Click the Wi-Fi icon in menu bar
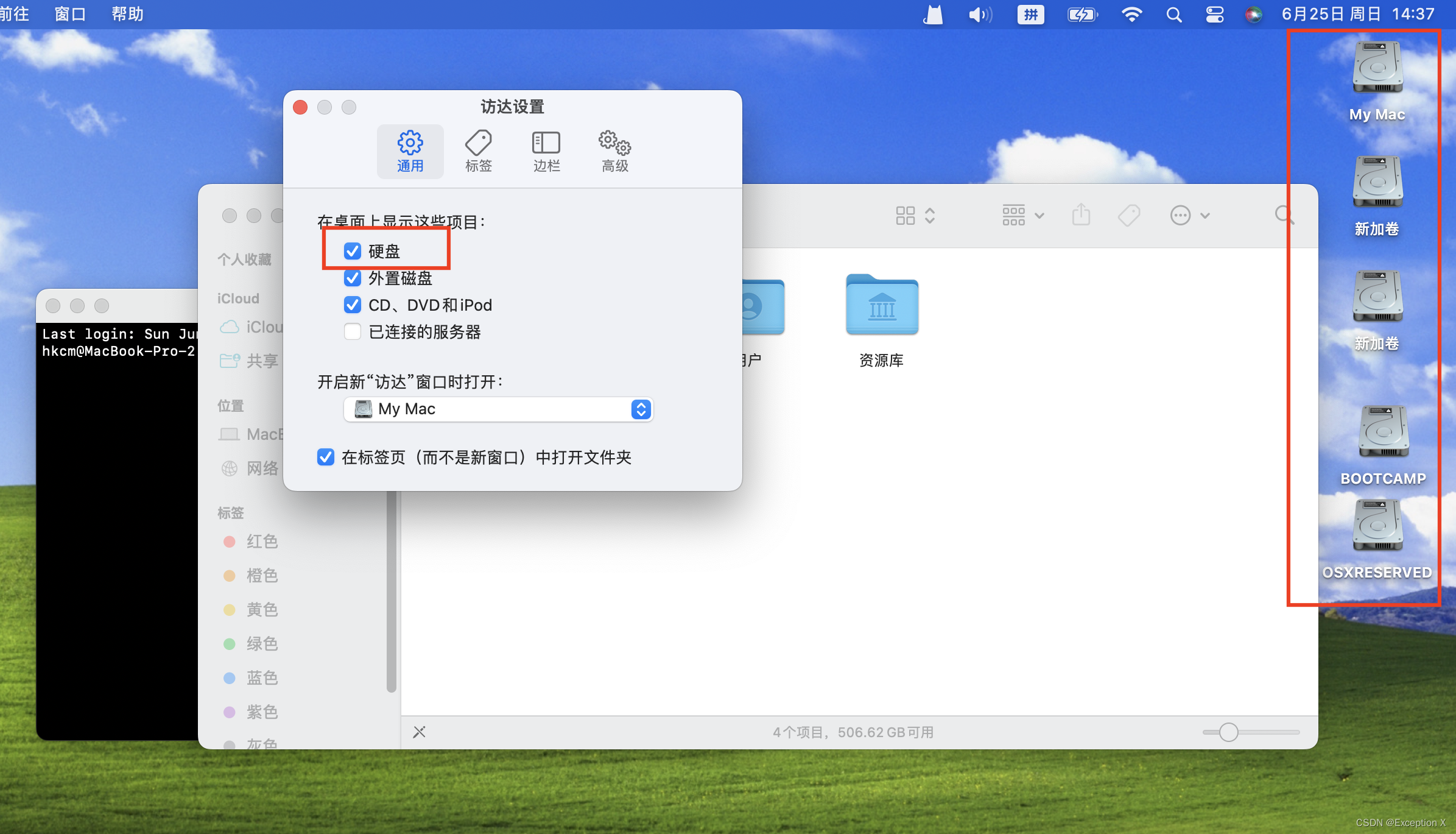1456x834 pixels. (x=1131, y=14)
